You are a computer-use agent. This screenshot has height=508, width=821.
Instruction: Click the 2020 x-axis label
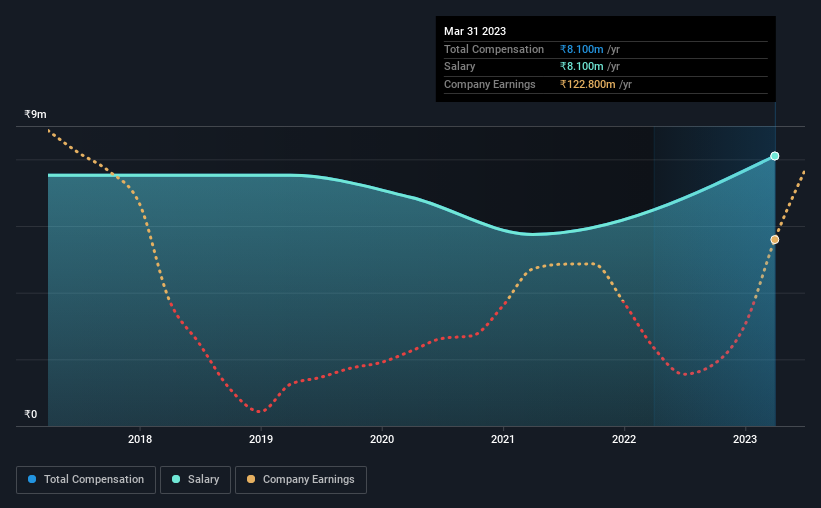click(382, 439)
